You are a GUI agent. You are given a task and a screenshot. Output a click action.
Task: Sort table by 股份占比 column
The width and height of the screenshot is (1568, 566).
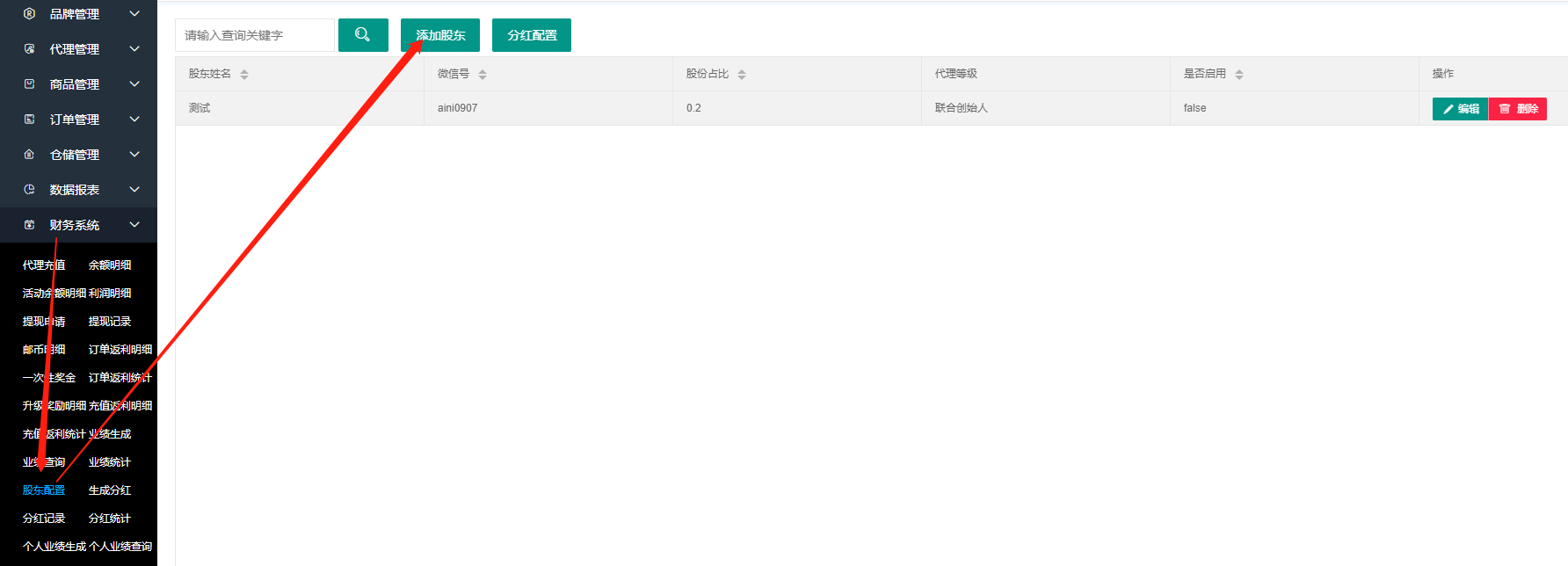742,75
